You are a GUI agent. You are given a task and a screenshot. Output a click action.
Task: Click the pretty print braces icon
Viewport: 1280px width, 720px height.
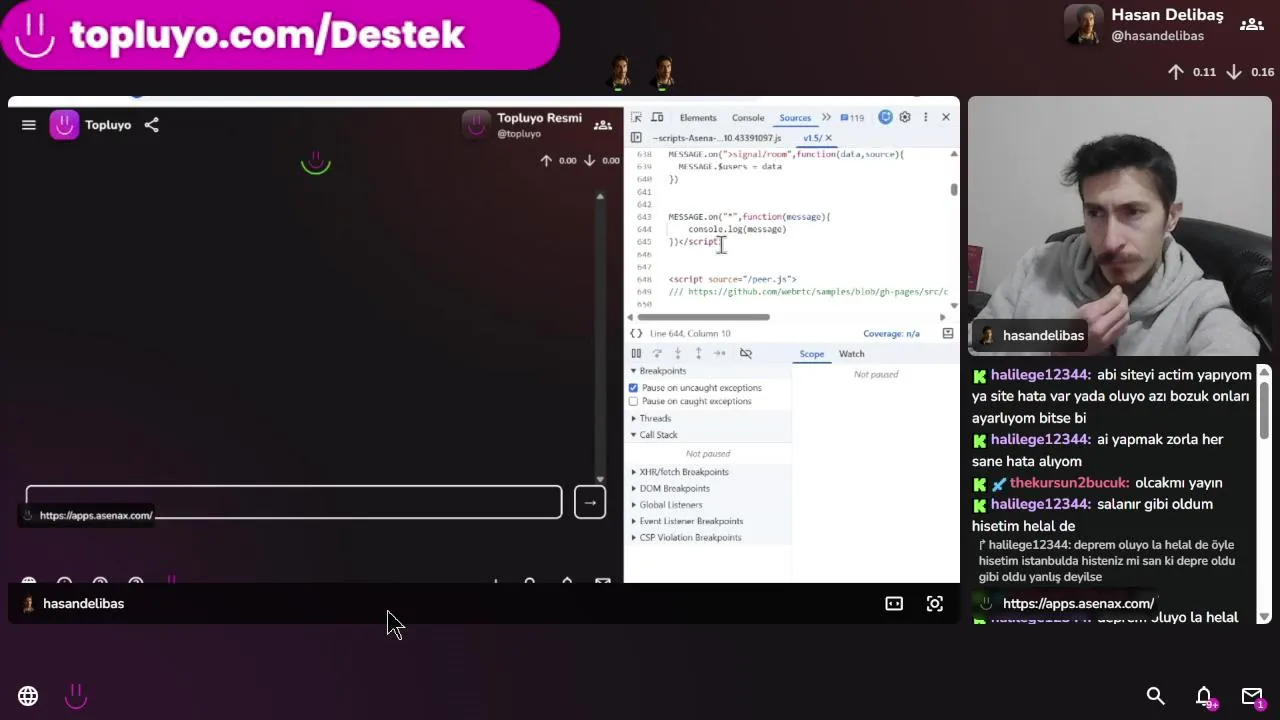636,333
